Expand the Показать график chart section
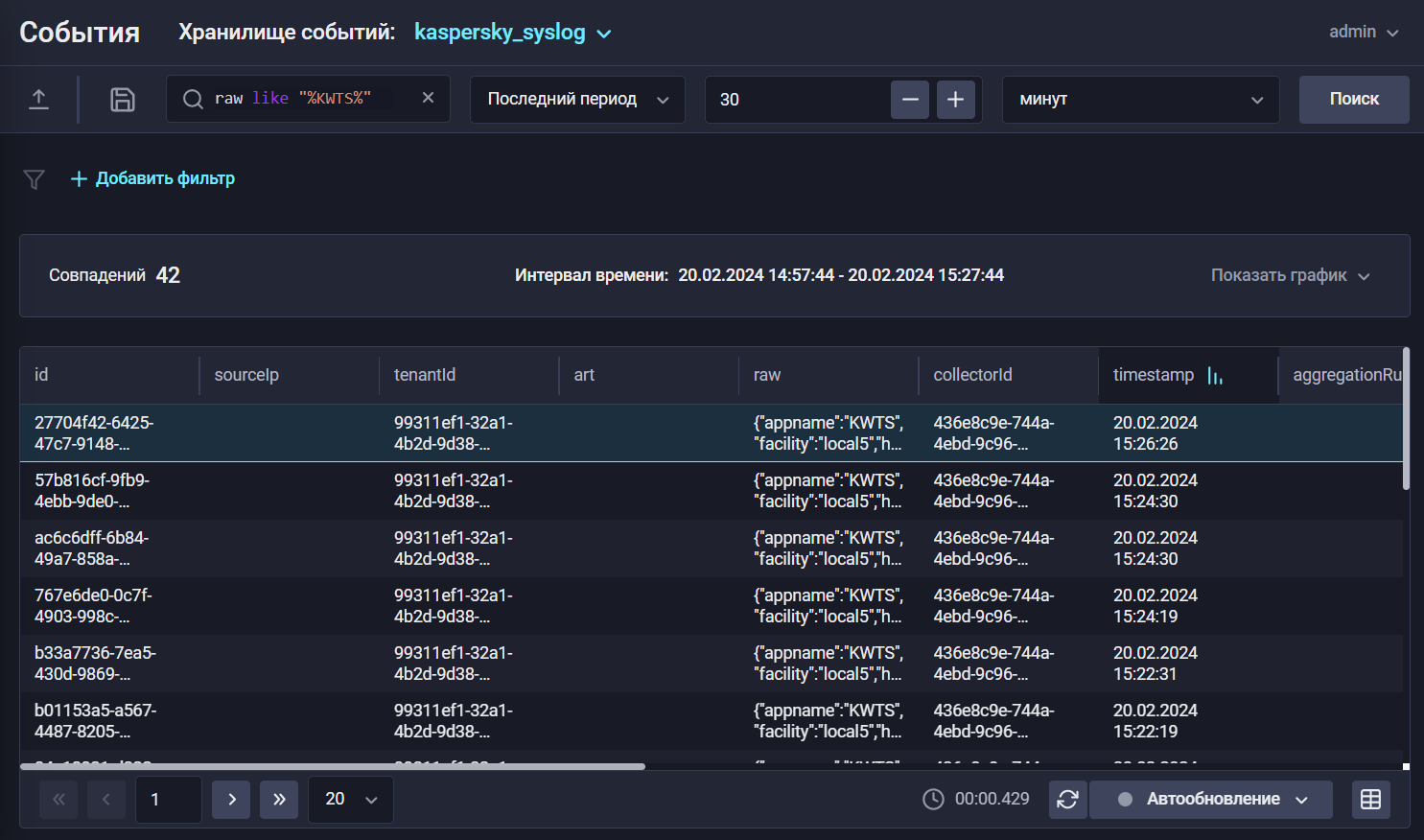 coord(1290,275)
